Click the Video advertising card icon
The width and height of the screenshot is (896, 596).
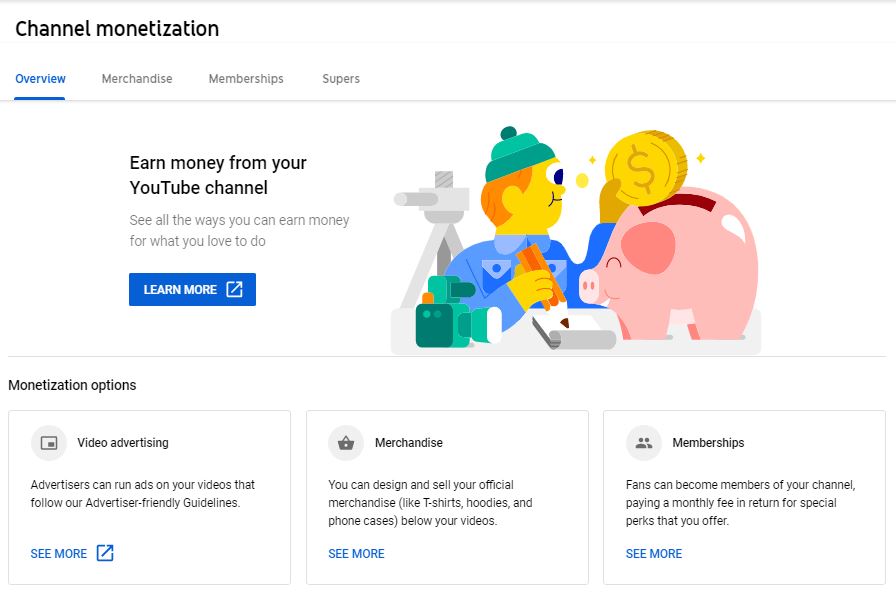click(49, 443)
